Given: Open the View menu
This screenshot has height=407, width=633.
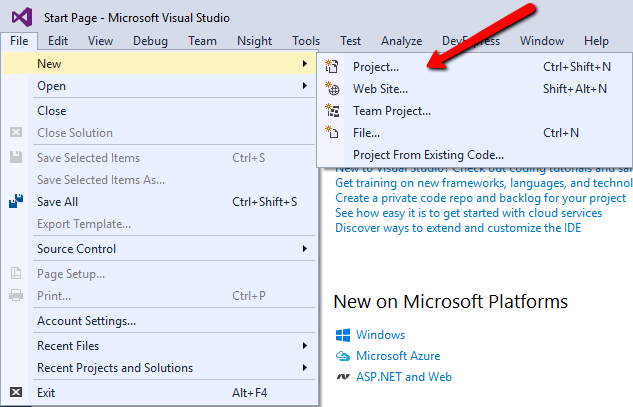Looking at the screenshot, I should pyautogui.click(x=101, y=41).
